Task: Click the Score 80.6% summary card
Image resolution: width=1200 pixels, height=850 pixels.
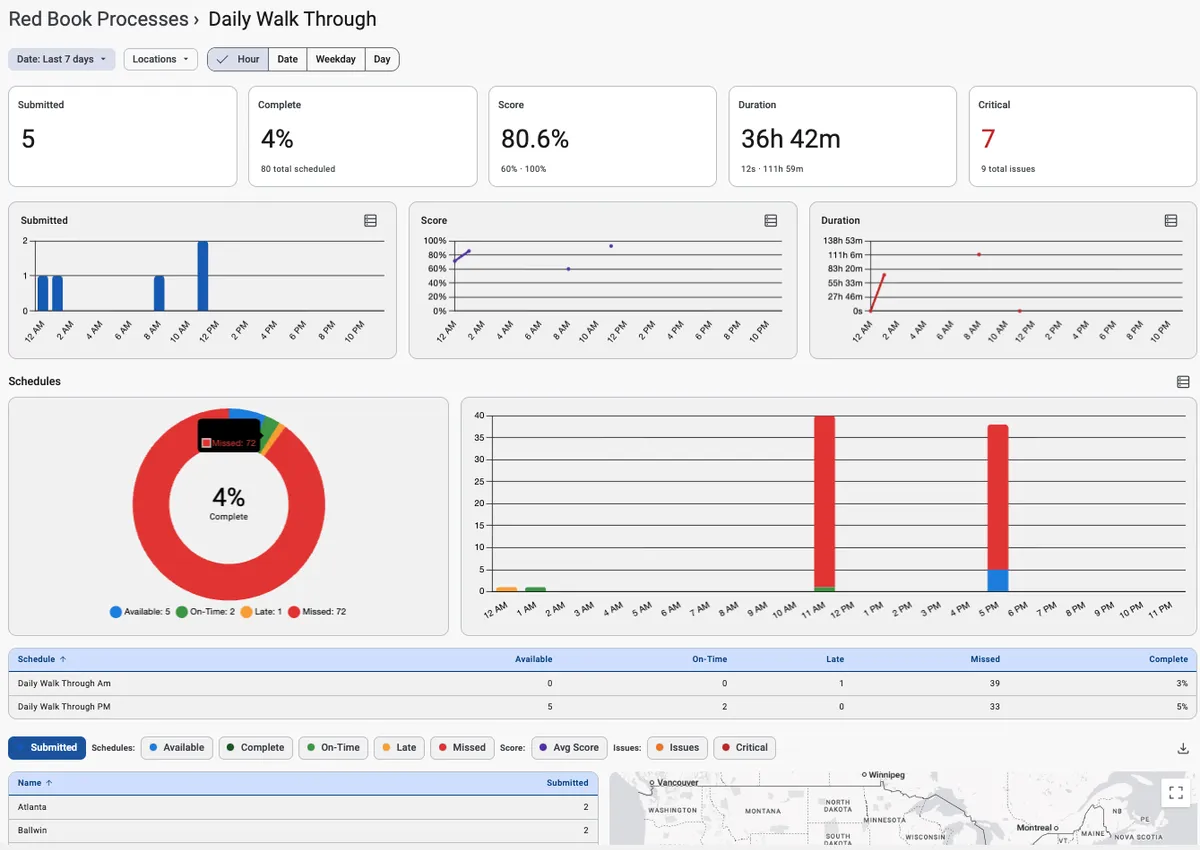Action: [x=602, y=136]
